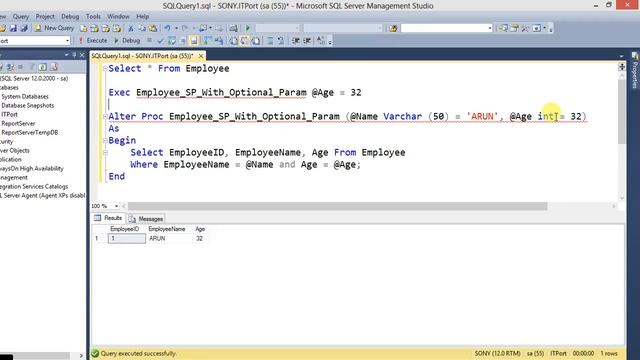Click the Cut scissors icon

click(131, 28)
